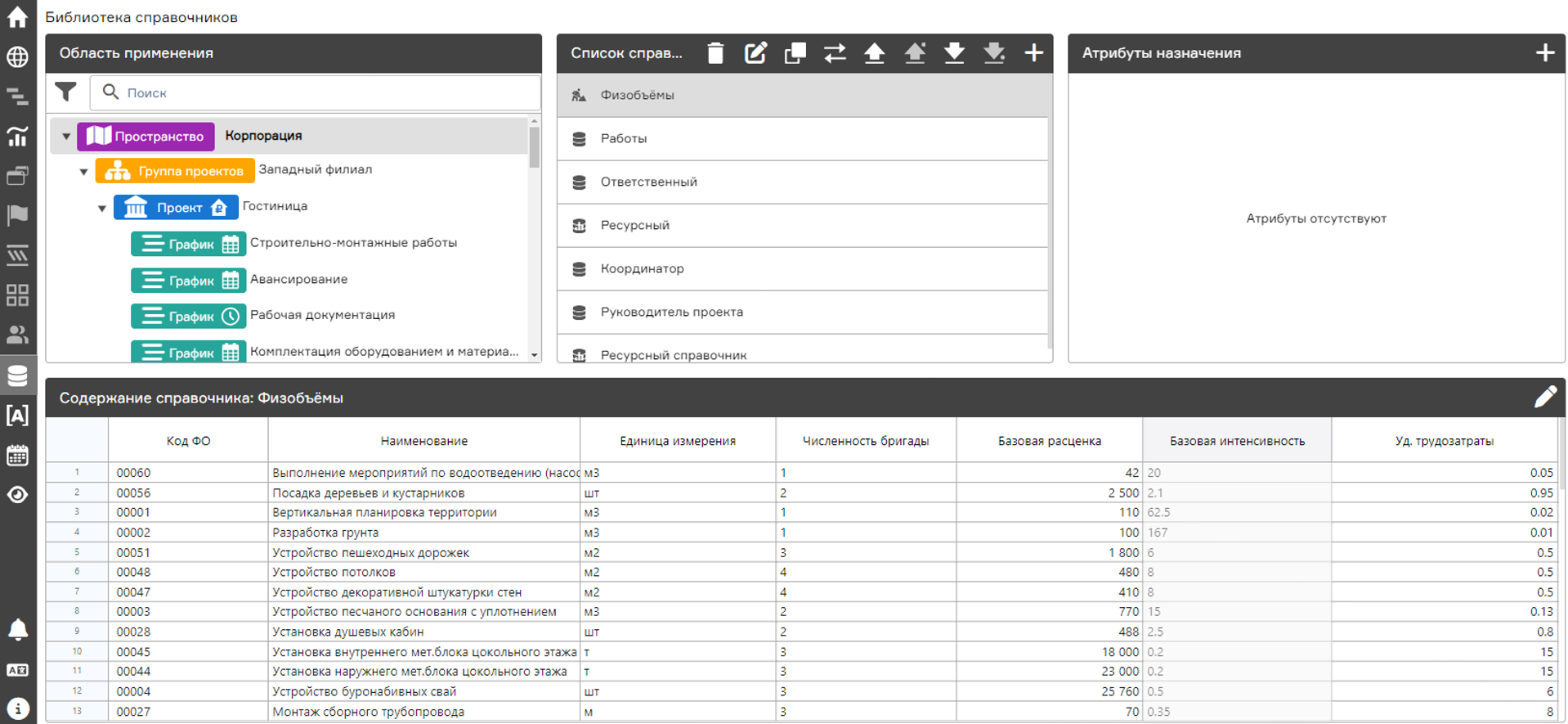Select the Координатор reference
The image size is (1568, 724).
(802, 268)
